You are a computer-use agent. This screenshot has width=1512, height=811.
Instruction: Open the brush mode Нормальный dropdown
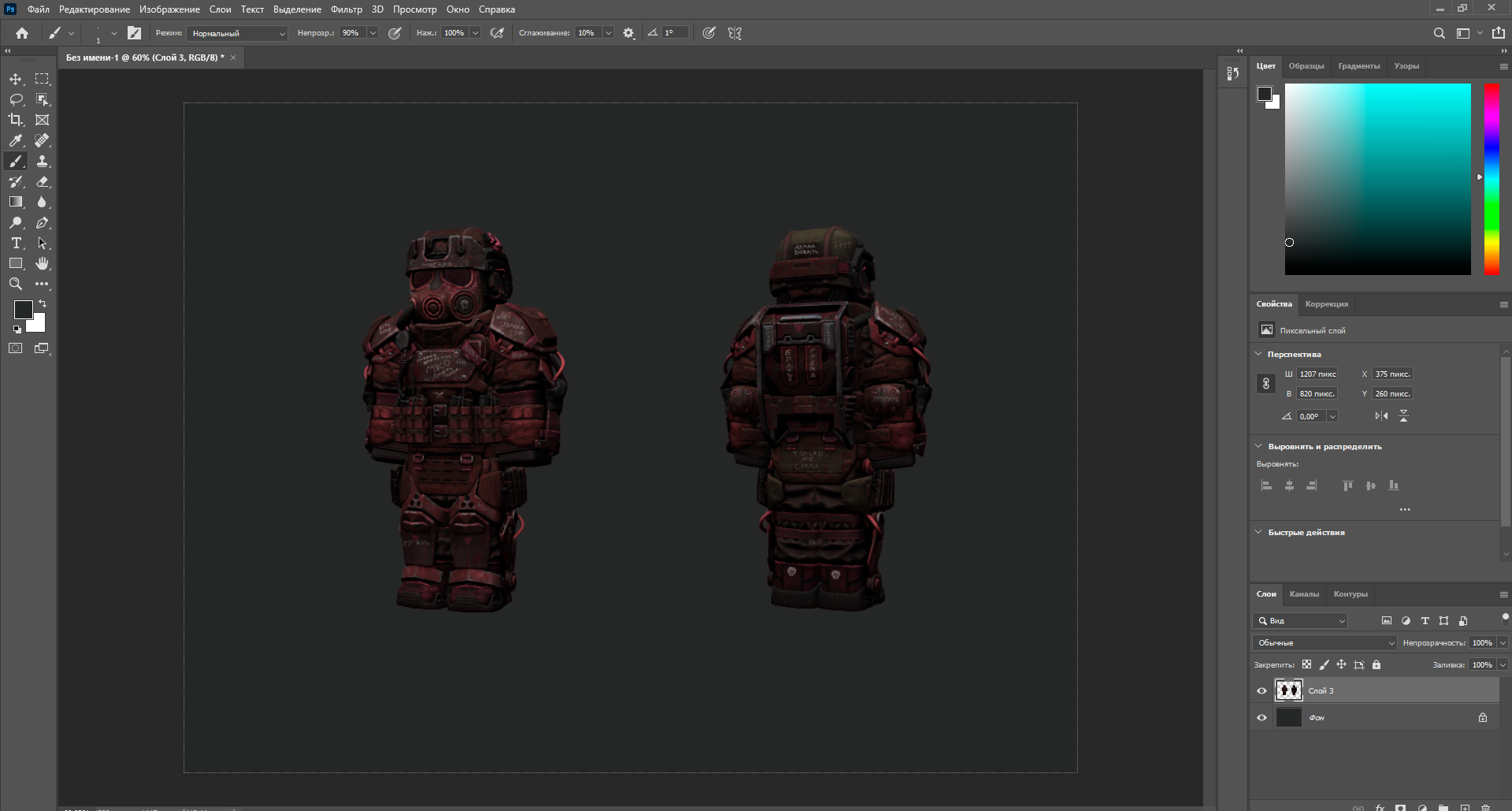pos(237,33)
